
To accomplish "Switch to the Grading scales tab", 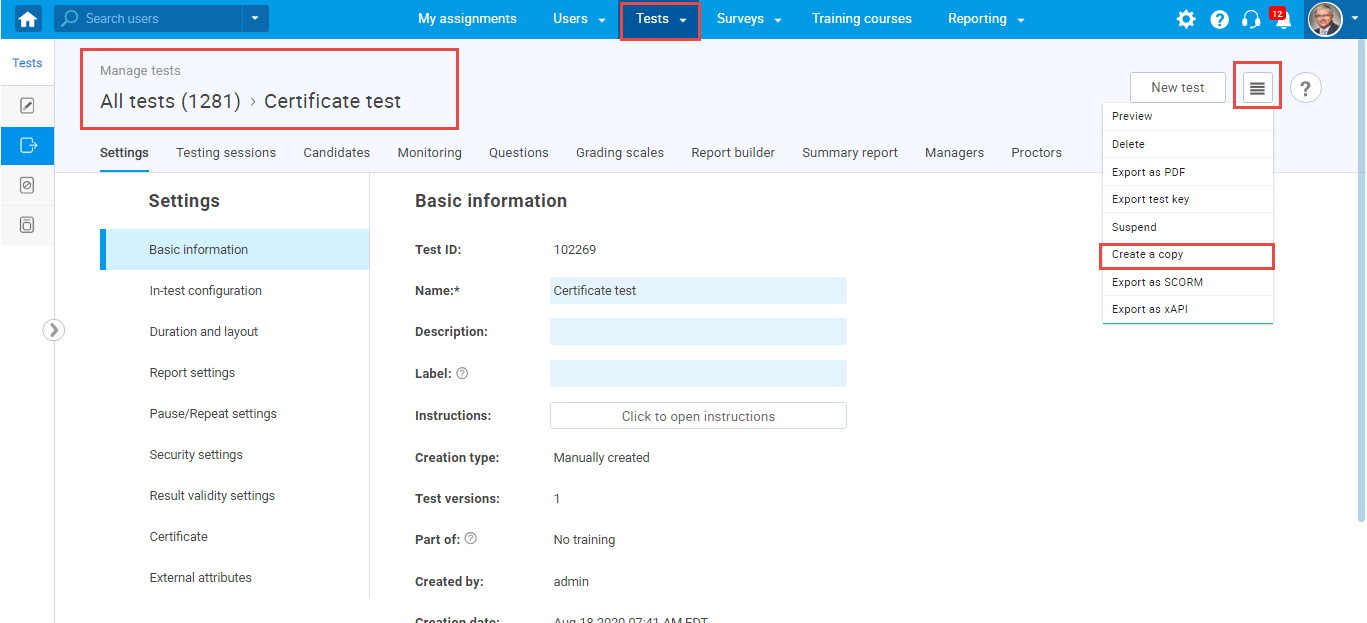I will coord(619,153).
